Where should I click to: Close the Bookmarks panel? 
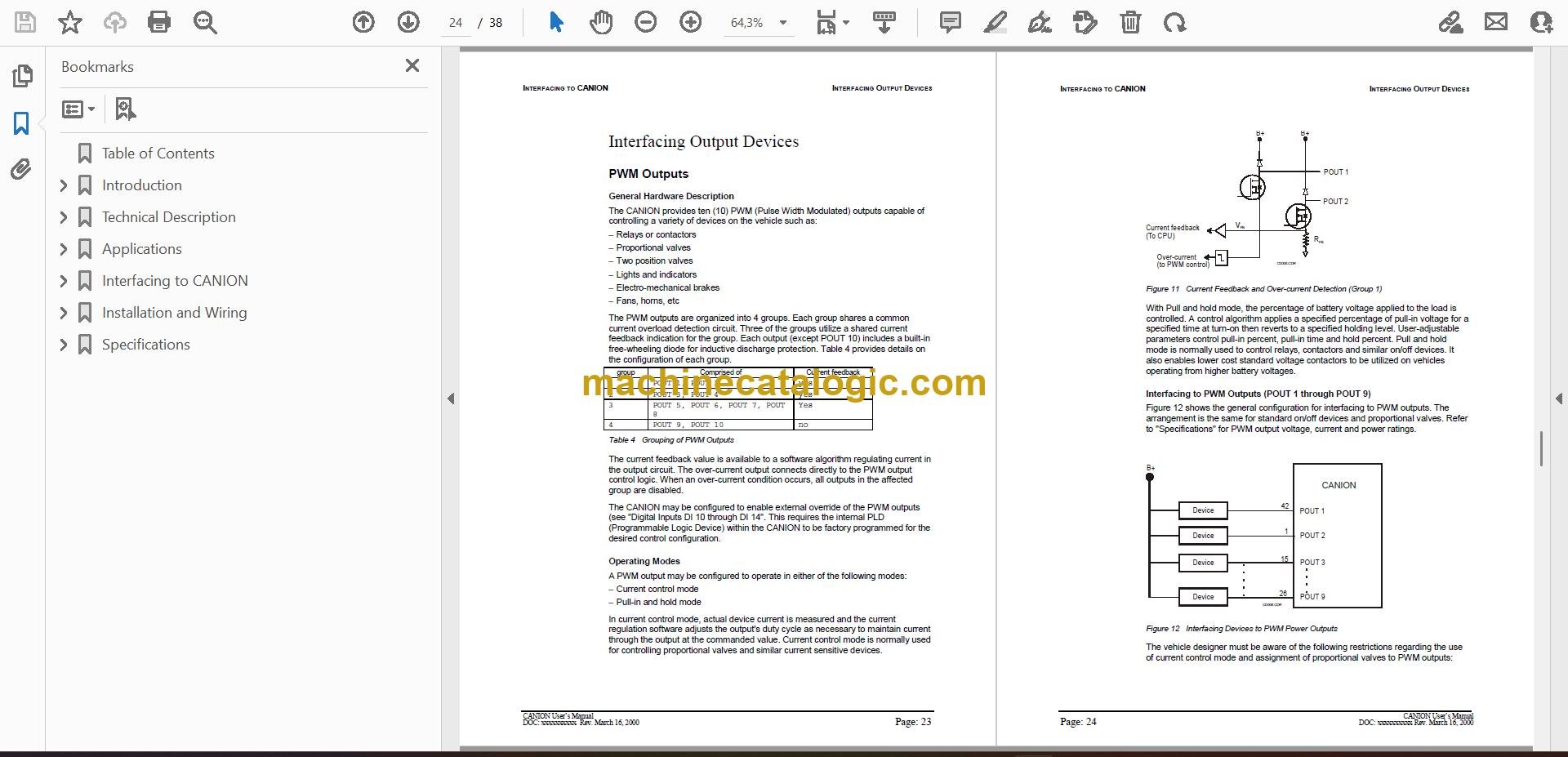point(412,65)
